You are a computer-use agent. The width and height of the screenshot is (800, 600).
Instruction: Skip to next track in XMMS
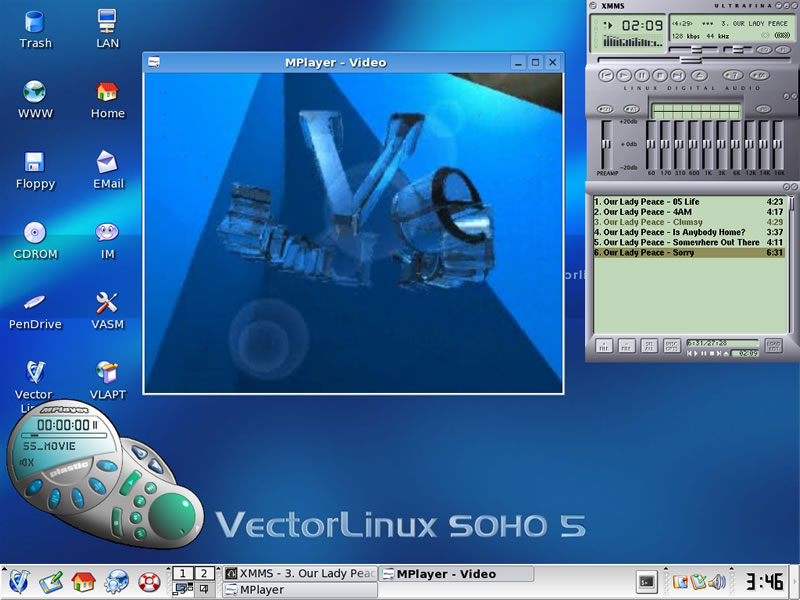pos(678,75)
